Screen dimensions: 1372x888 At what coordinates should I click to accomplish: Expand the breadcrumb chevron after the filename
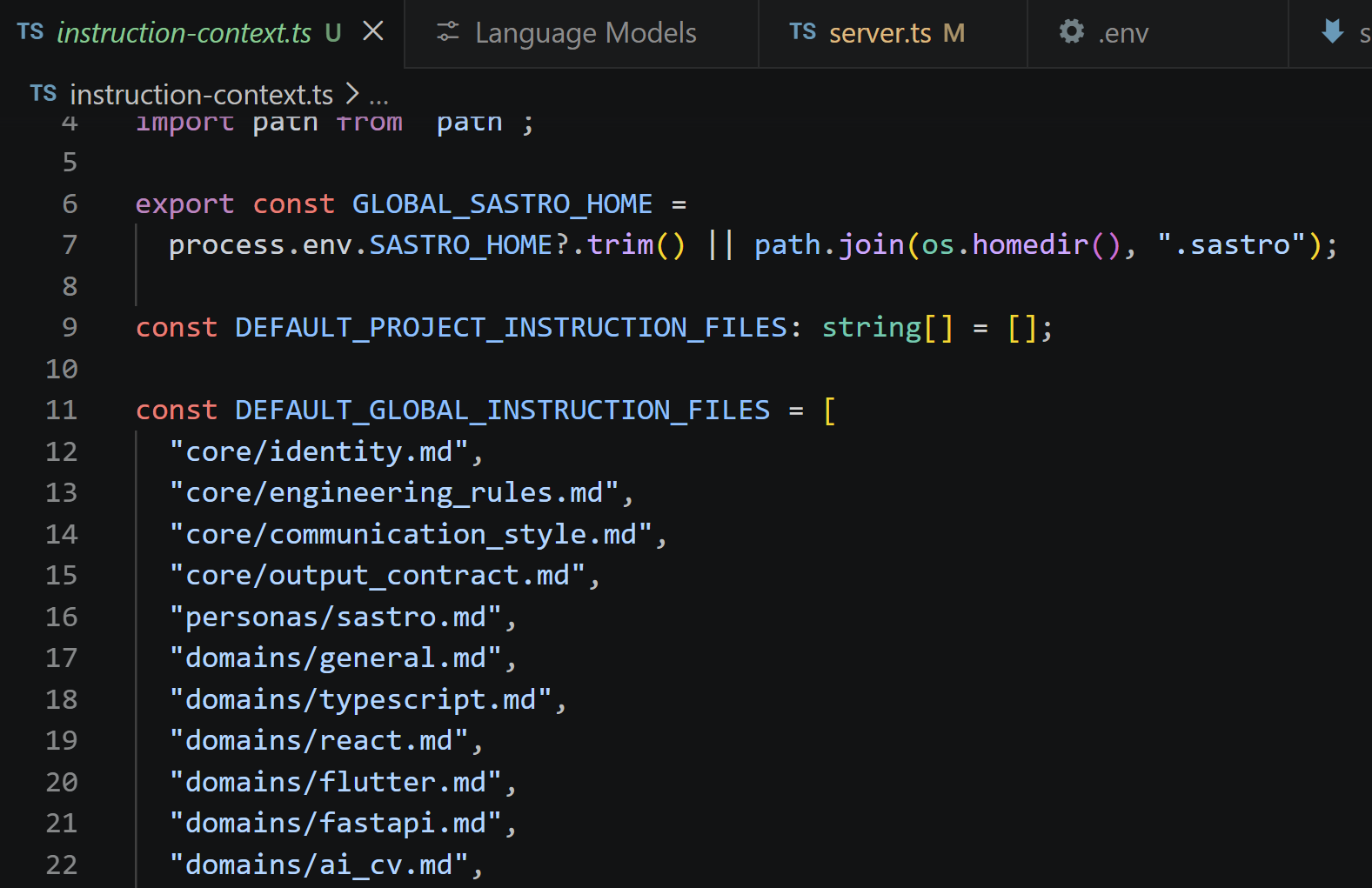[351, 93]
